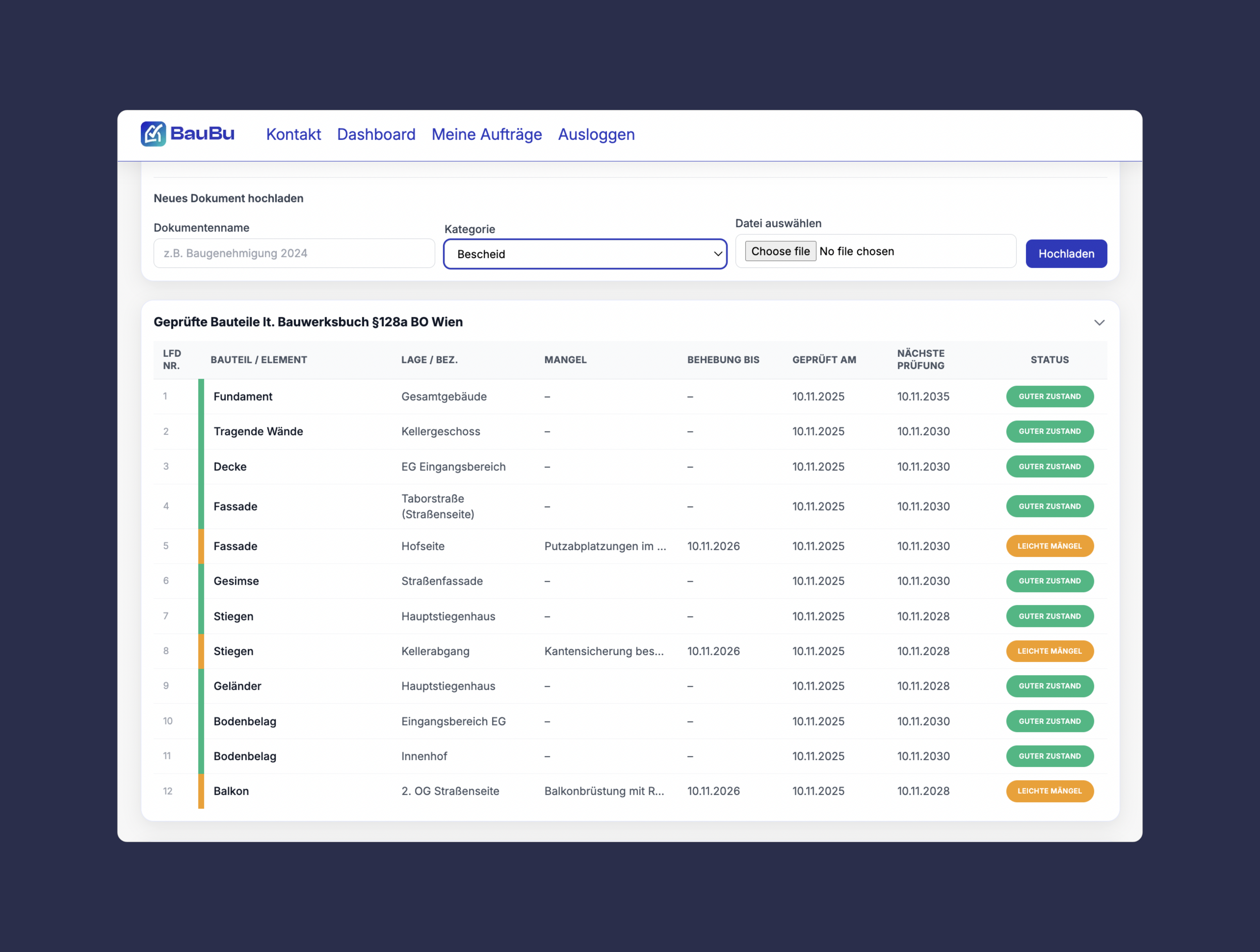Click the Bauteil / Element column header
Image resolution: width=1260 pixels, height=952 pixels.
click(x=259, y=360)
